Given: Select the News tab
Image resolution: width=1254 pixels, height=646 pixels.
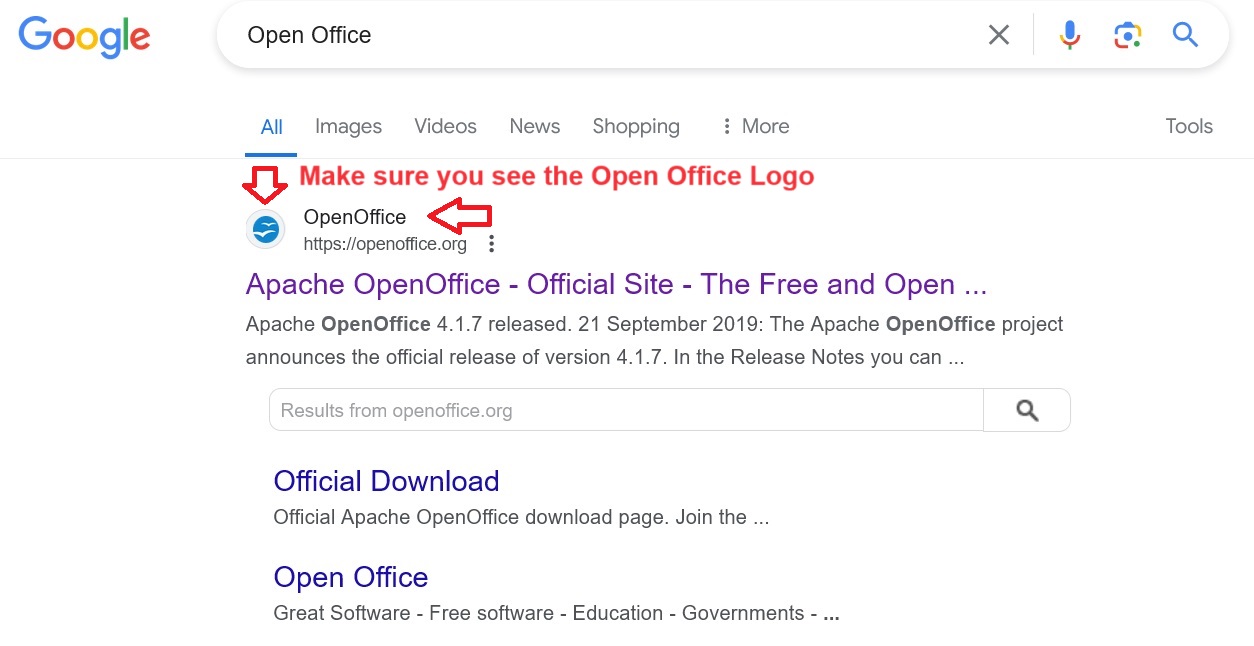Looking at the screenshot, I should (x=534, y=126).
